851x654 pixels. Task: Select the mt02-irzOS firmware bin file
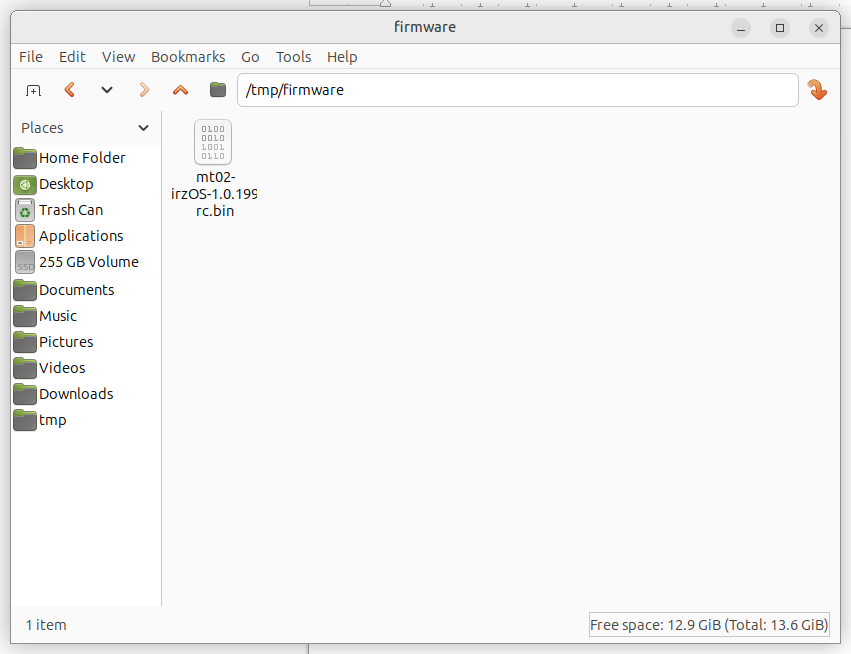pos(213,144)
